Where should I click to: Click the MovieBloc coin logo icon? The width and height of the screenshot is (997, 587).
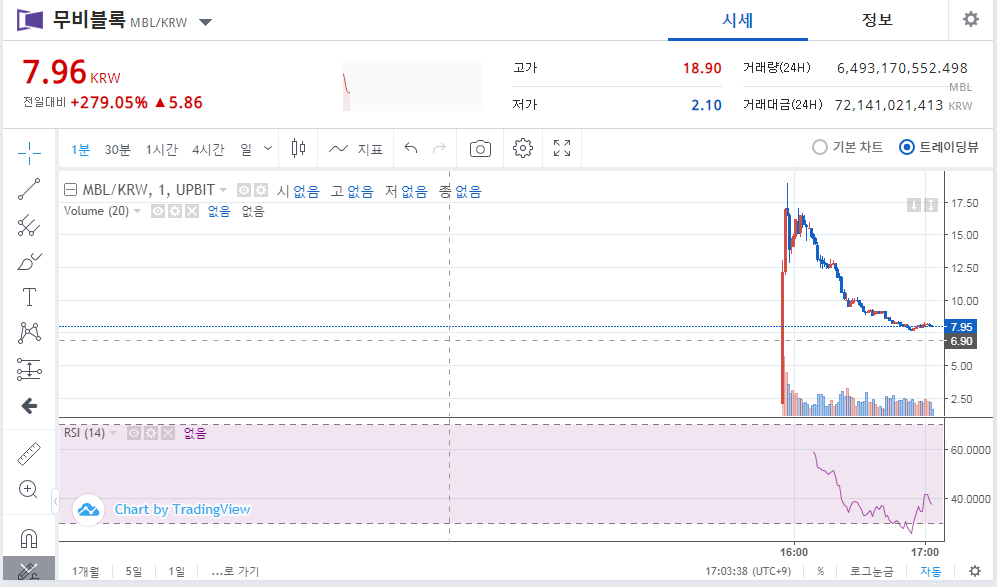point(30,20)
